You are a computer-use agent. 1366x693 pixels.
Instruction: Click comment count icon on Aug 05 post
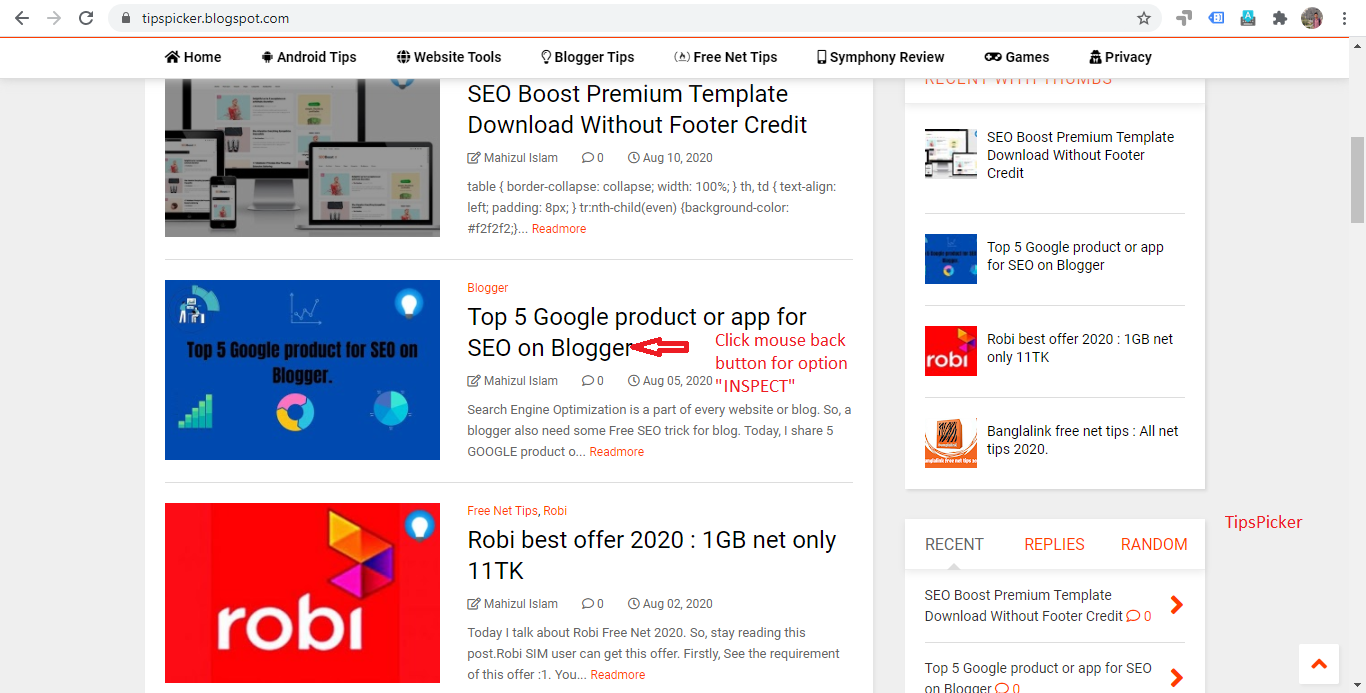click(x=593, y=381)
